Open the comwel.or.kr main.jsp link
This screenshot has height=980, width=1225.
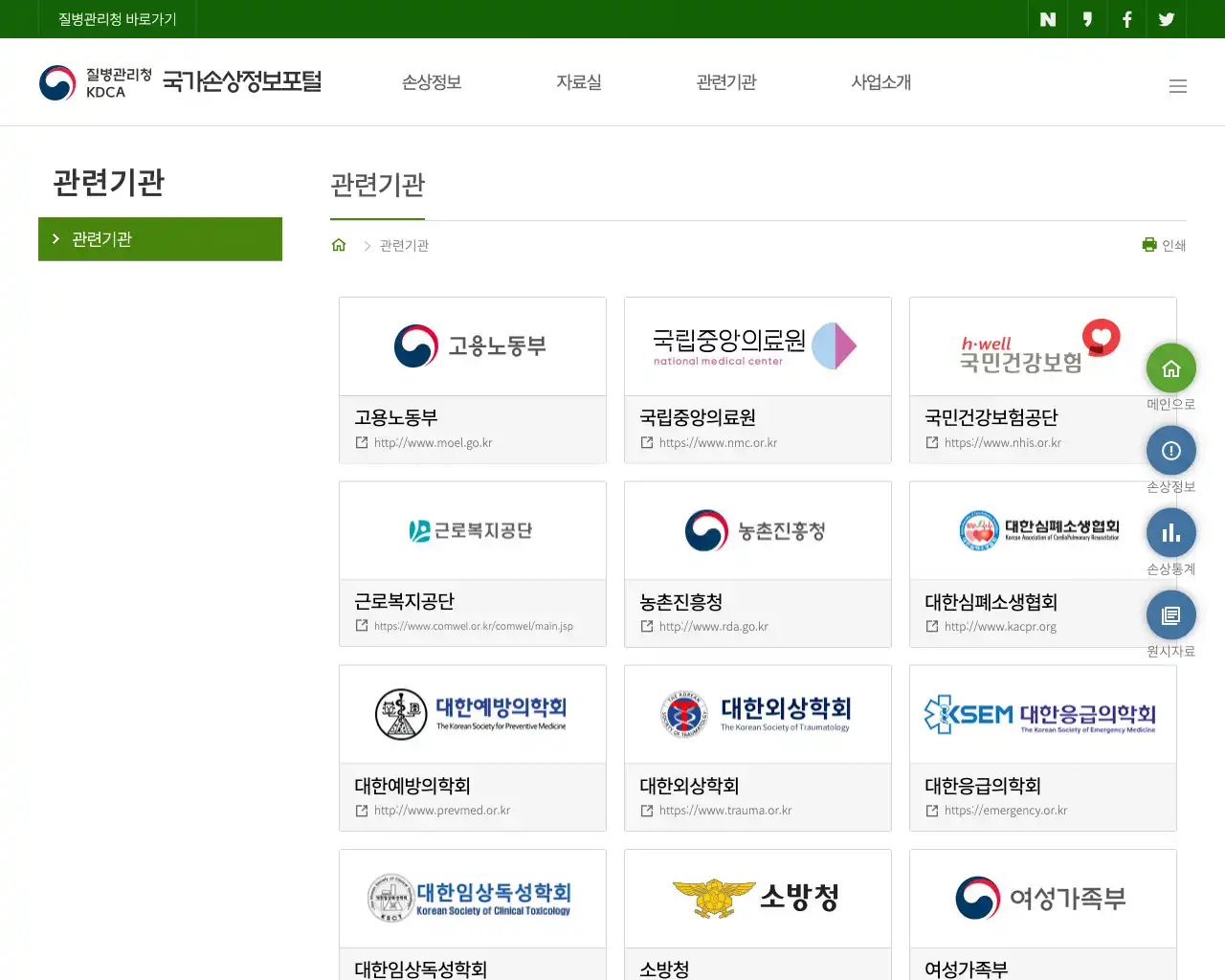pyautogui.click(x=474, y=626)
